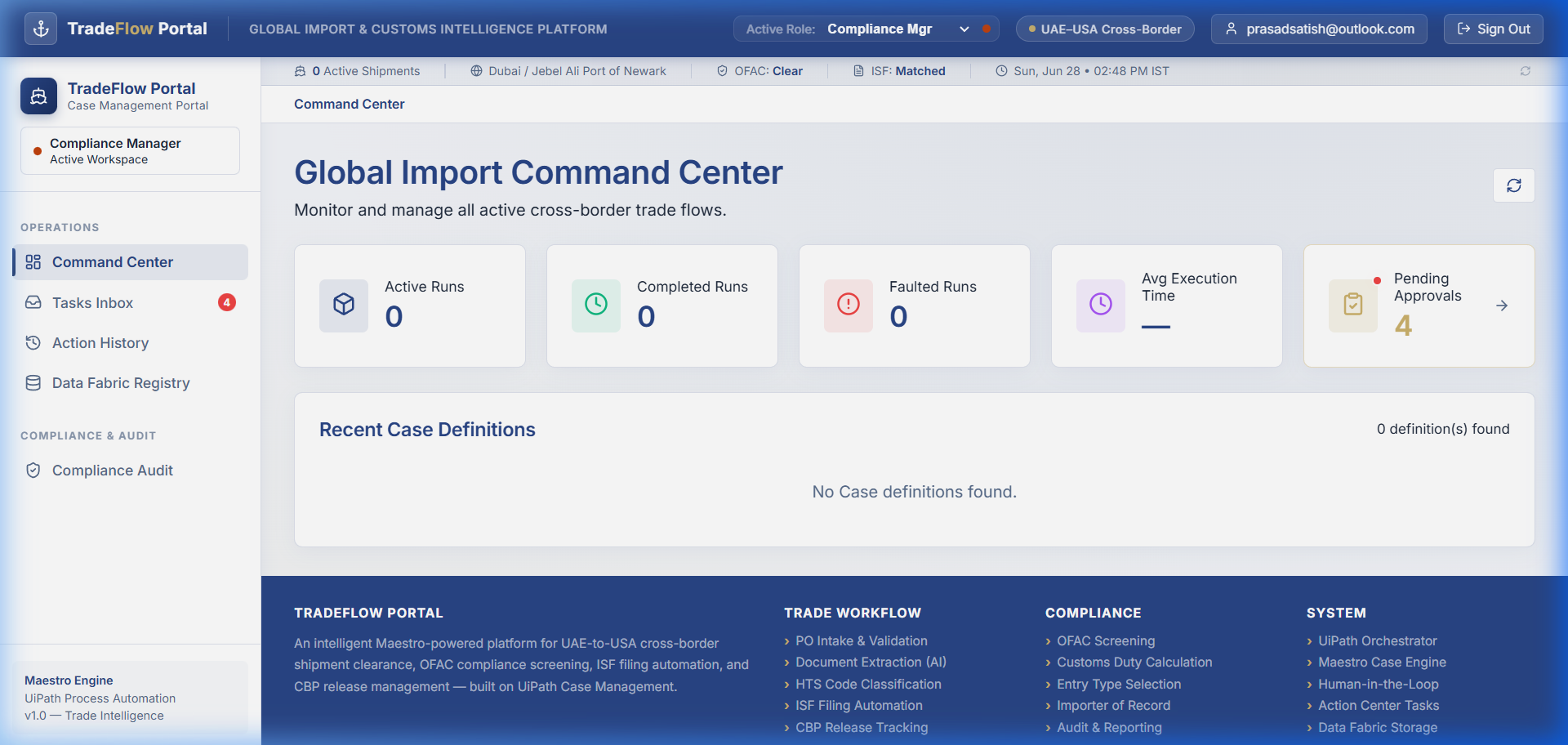Click the "0 definition(s) found" text
Viewport: 1568px width, 745px height.
coord(1443,429)
